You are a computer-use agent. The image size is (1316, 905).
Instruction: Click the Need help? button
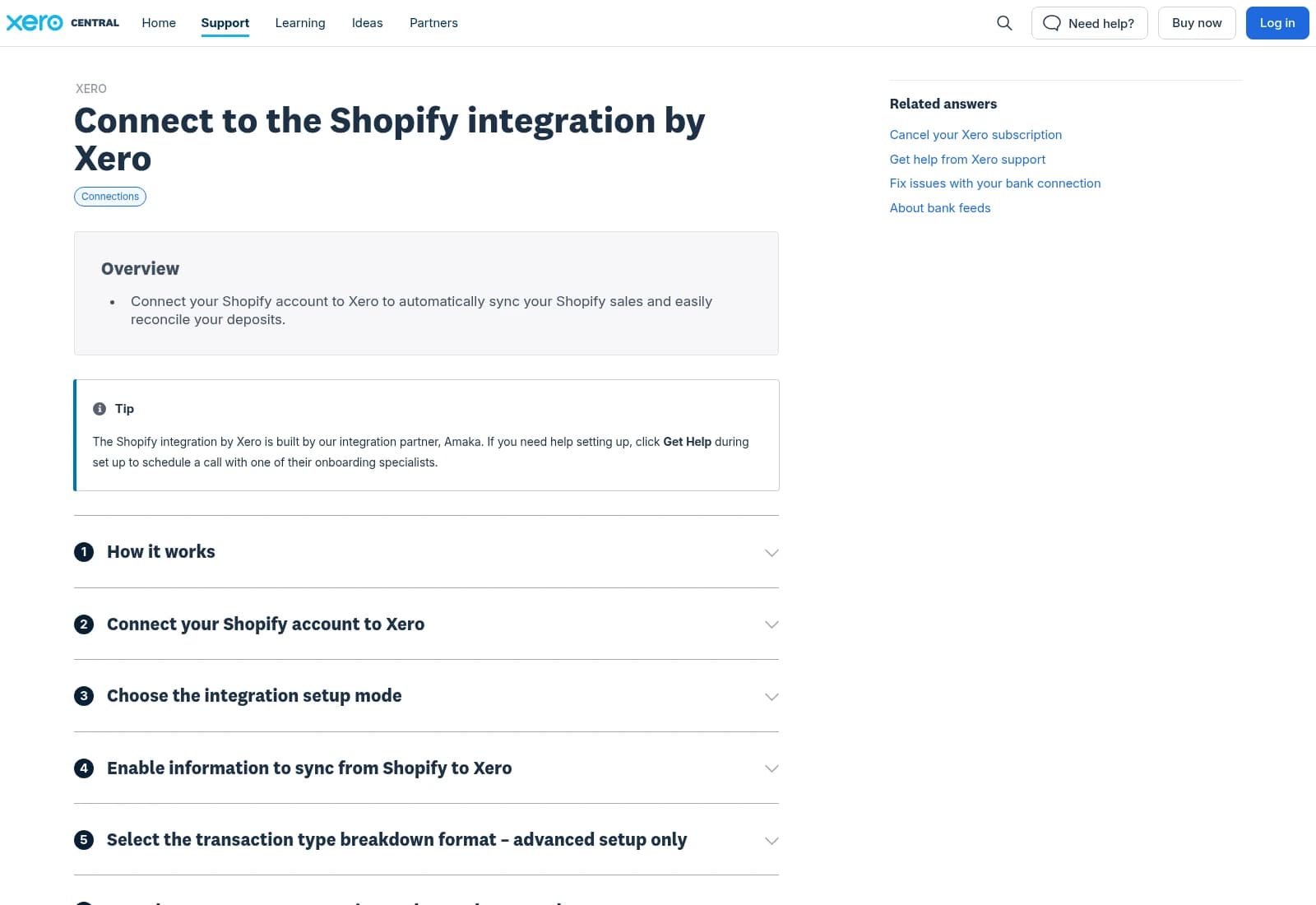click(x=1090, y=23)
